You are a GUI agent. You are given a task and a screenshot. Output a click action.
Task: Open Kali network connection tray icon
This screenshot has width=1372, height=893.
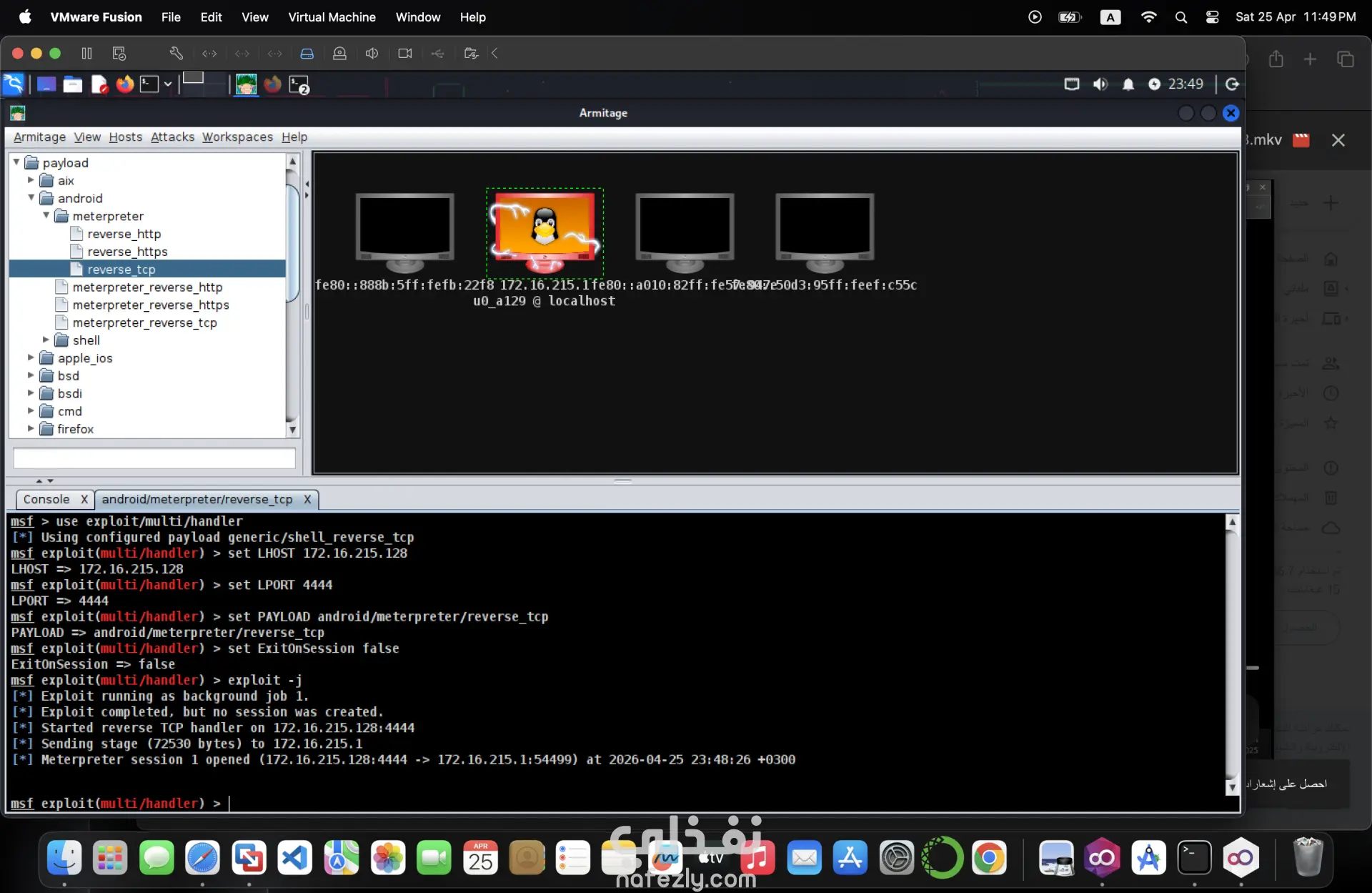1072,84
